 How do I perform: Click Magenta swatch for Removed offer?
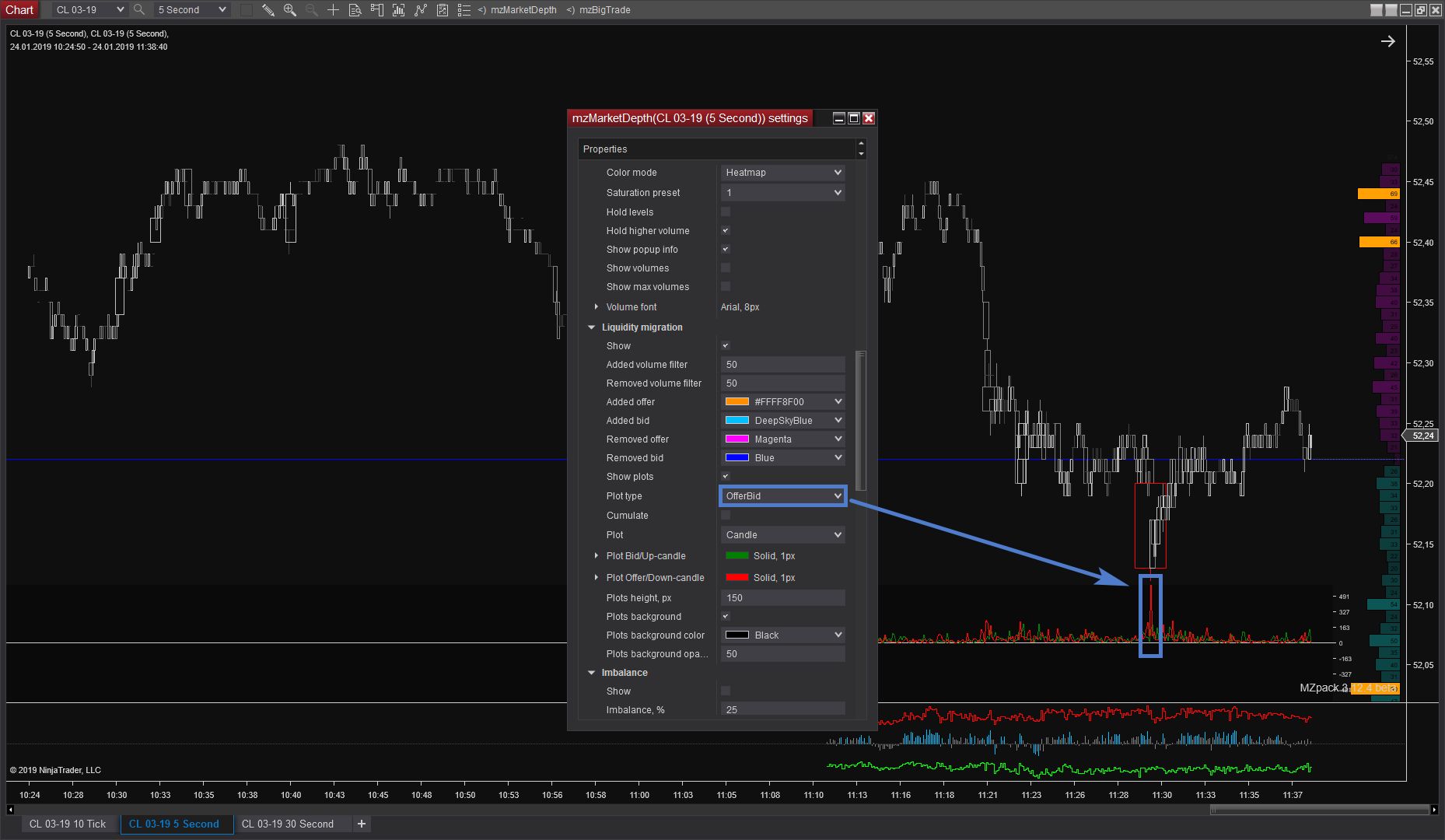point(736,439)
